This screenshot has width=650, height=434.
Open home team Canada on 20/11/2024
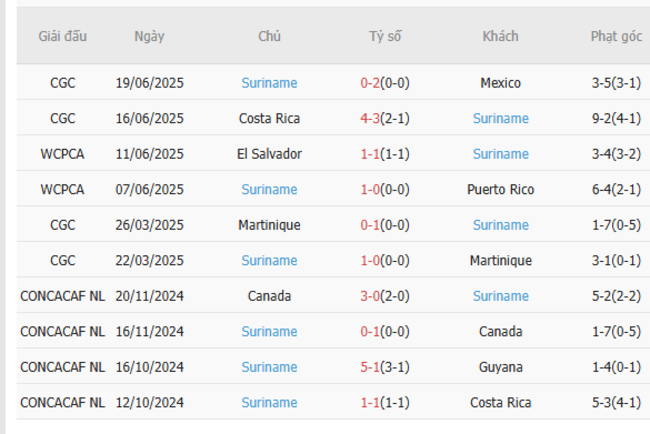269,296
